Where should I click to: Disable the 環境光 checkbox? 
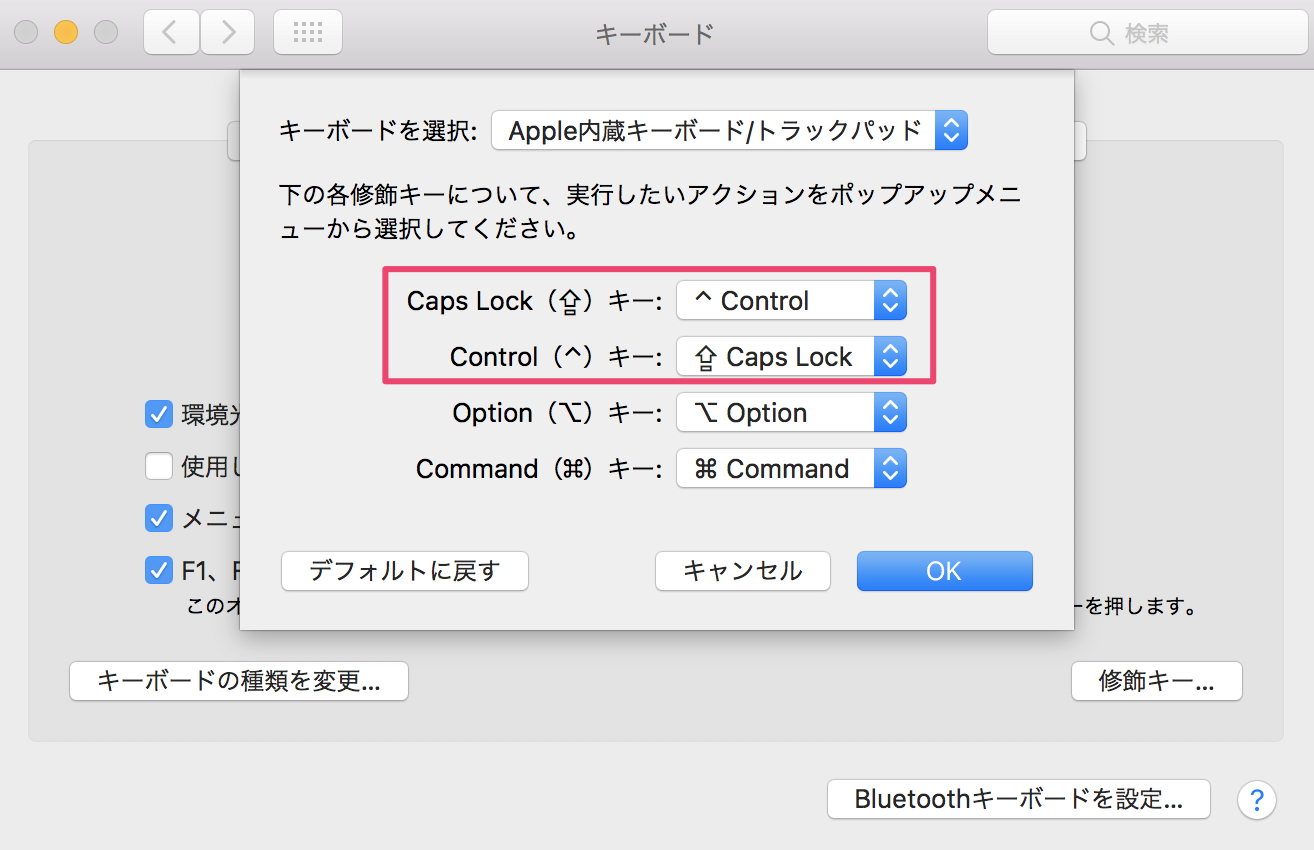(x=158, y=414)
